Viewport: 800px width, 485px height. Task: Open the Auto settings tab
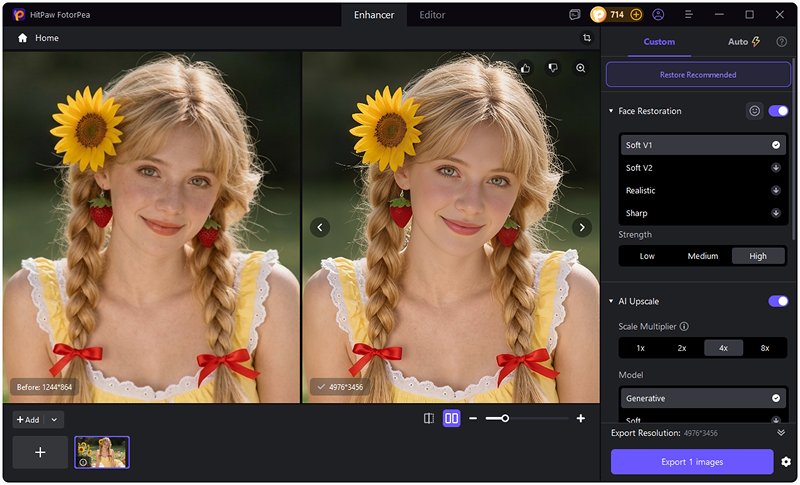point(744,42)
